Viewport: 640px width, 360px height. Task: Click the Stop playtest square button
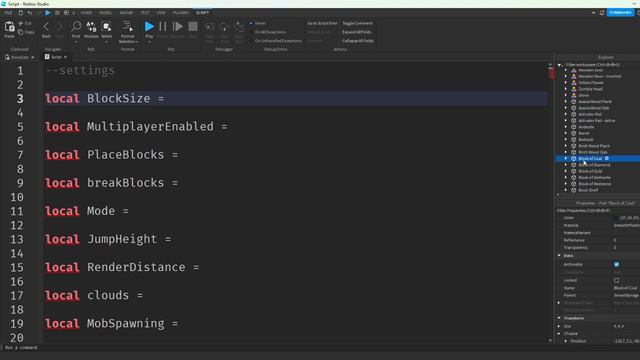click(193, 27)
